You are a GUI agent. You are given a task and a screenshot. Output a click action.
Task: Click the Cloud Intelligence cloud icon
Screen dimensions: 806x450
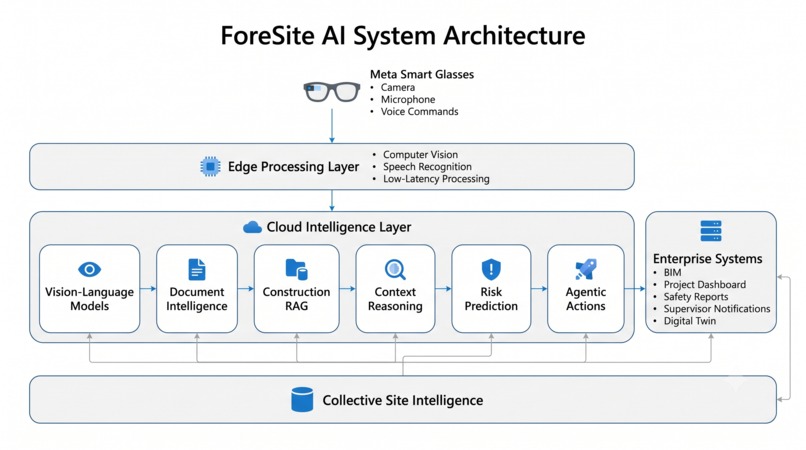coord(252,227)
